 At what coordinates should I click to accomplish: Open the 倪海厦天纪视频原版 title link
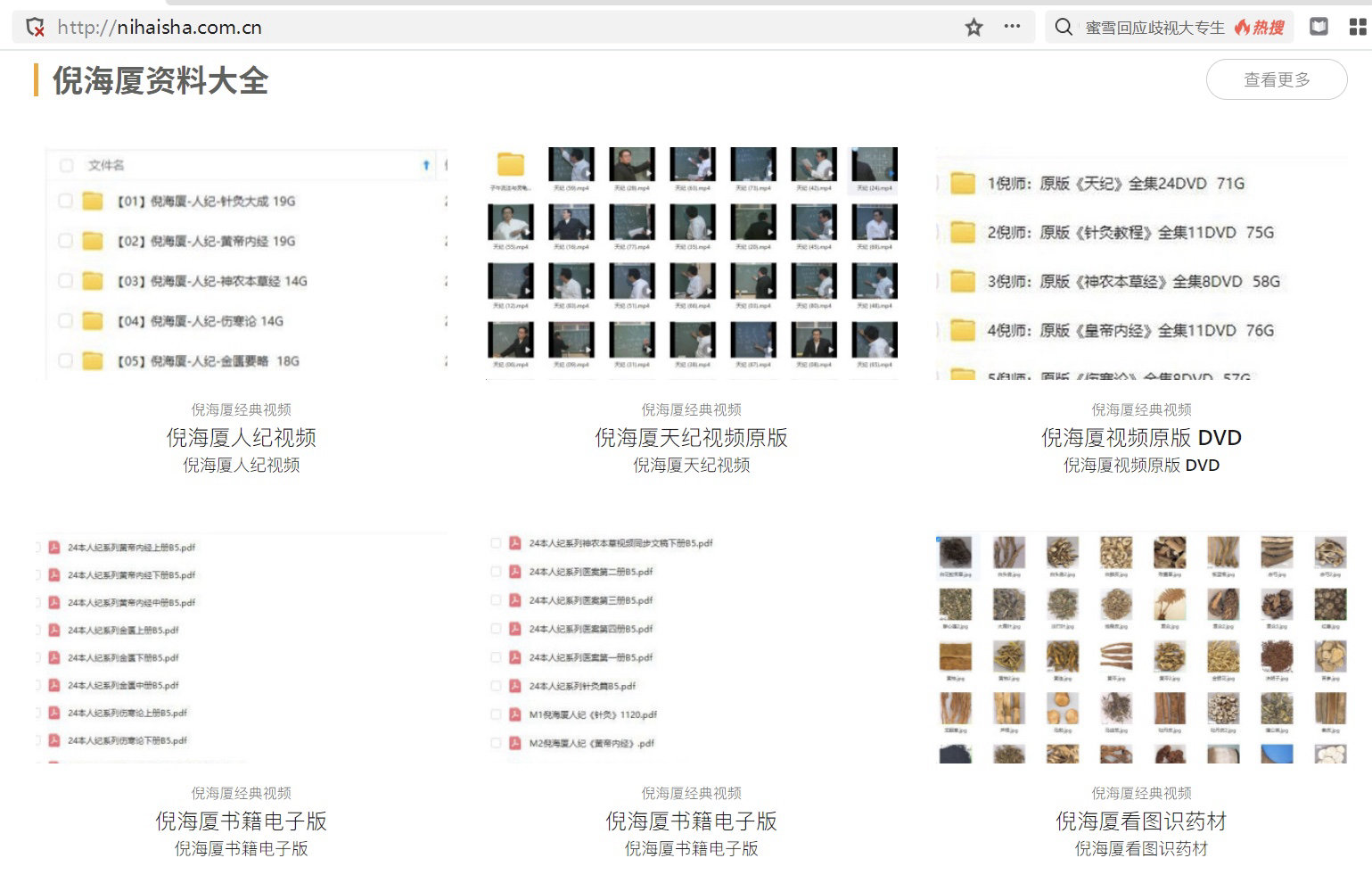[691, 438]
